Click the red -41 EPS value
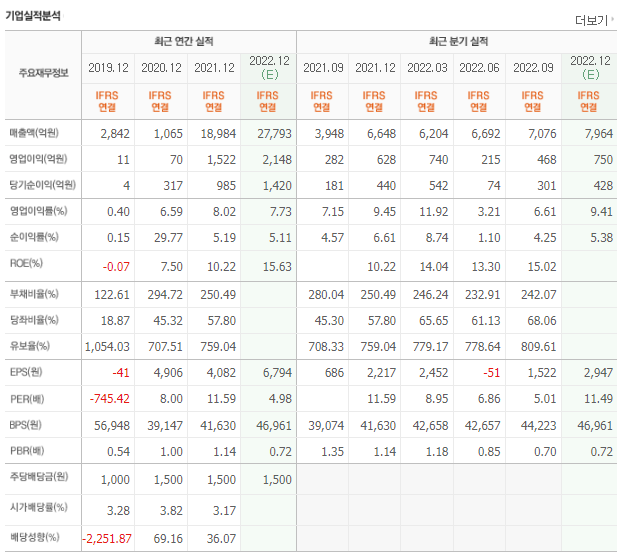 [121, 373]
